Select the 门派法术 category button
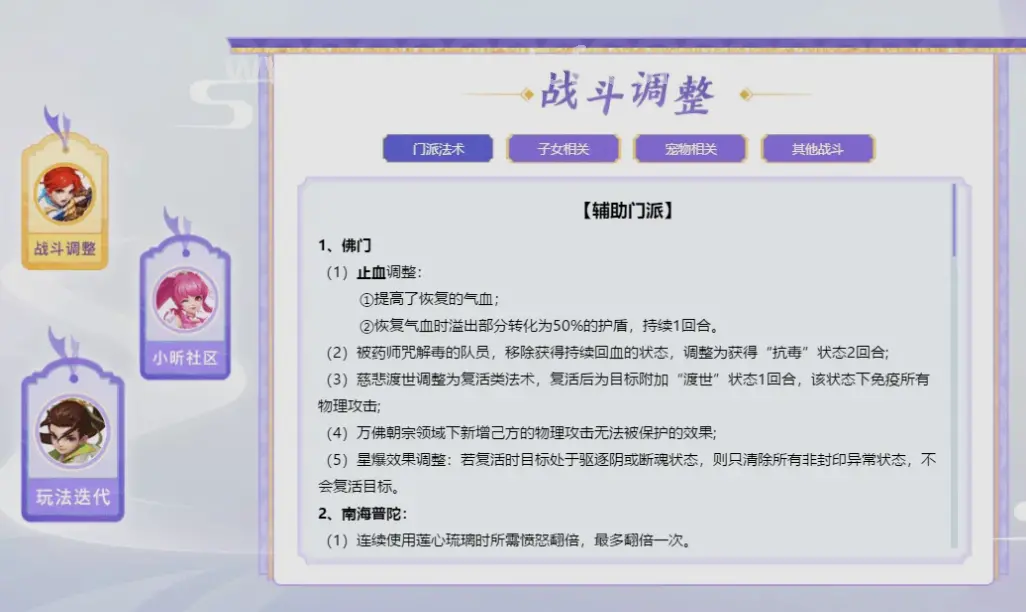 (x=440, y=148)
